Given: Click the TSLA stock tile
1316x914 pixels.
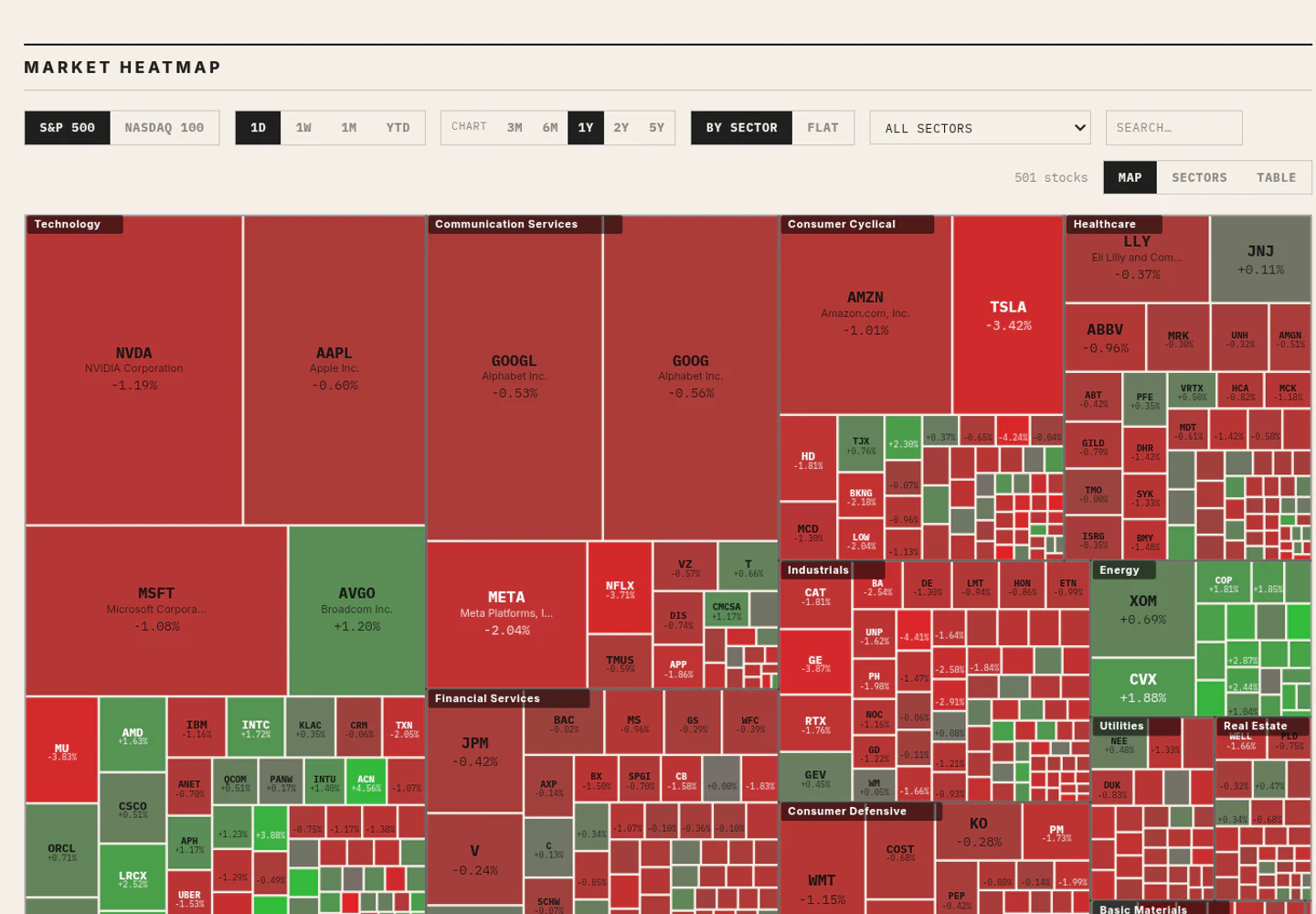Looking at the screenshot, I should 1008,314.
